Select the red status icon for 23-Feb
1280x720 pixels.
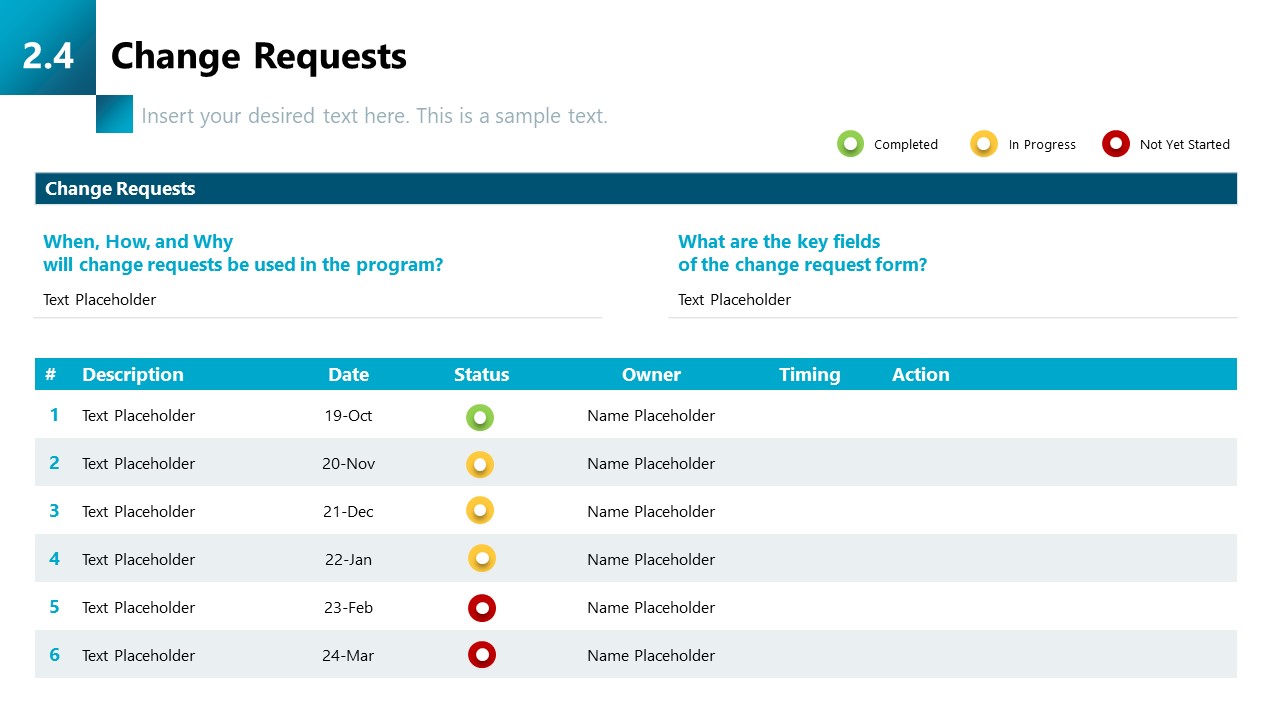click(482, 607)
